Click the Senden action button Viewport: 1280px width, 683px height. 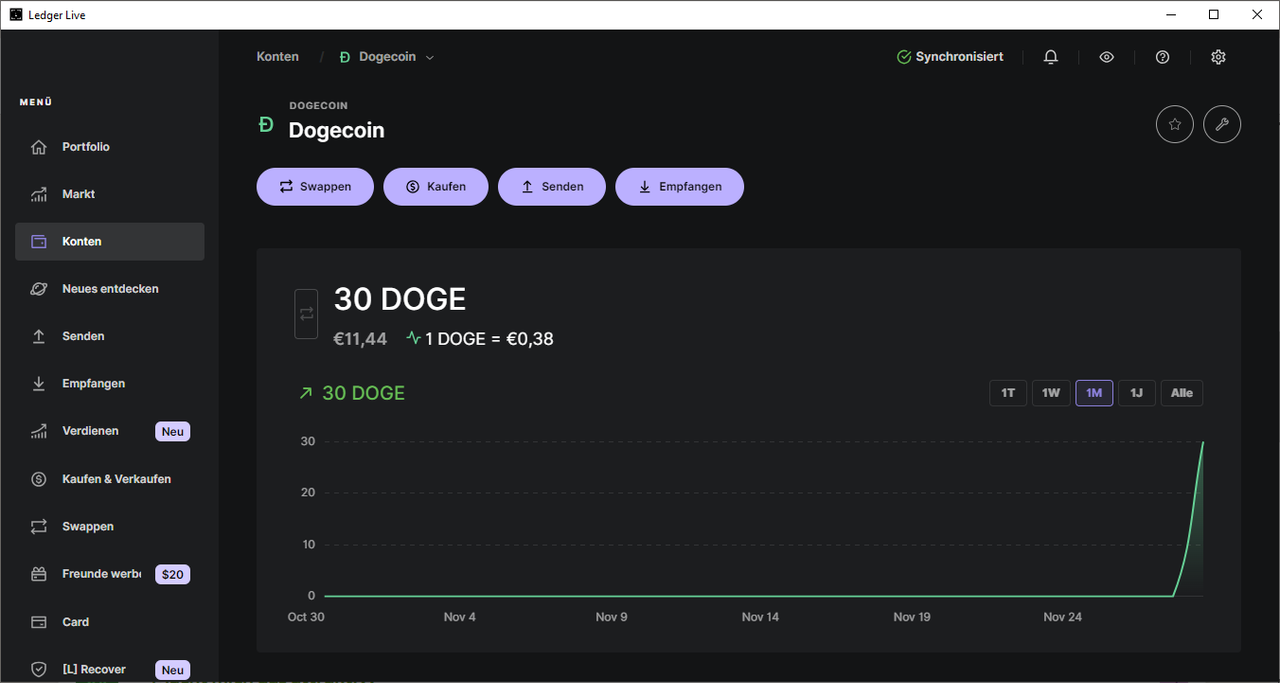(x=552, y=187)
